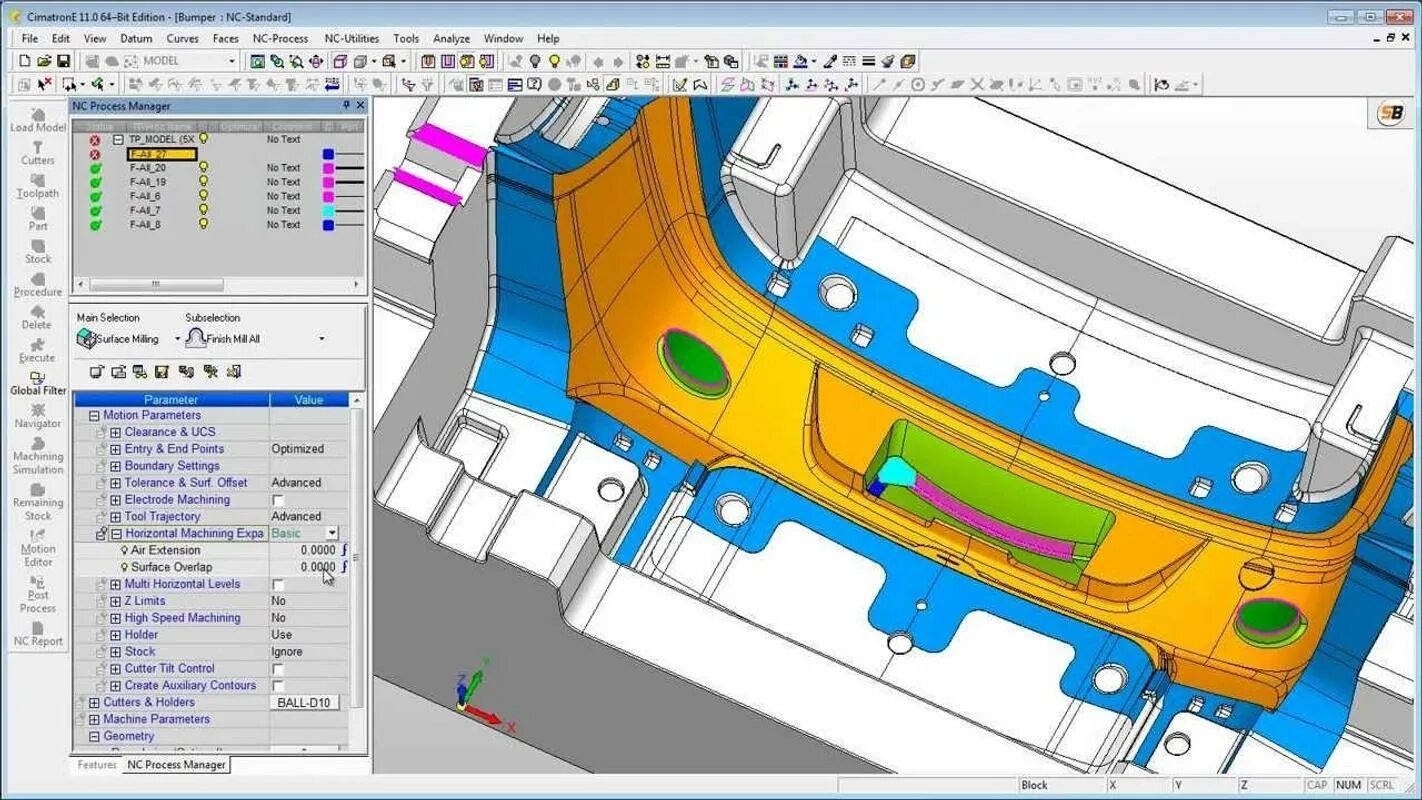This screenshot has height=800, width=1422.
Task: Click the Toolpath sidebar icon
Action: [x=38, y=186]
